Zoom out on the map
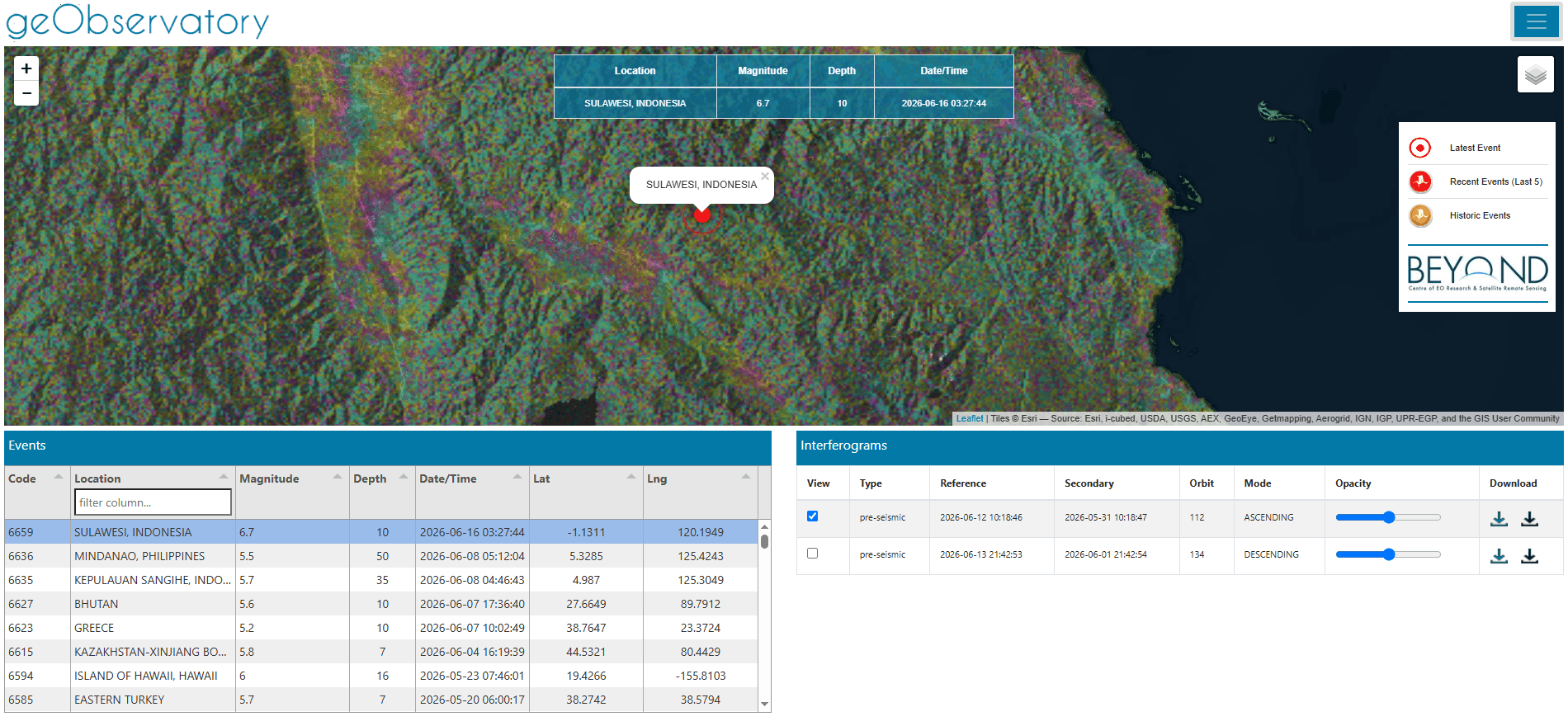The height and width of the screenshot is (726, 1568). point(26,93)
